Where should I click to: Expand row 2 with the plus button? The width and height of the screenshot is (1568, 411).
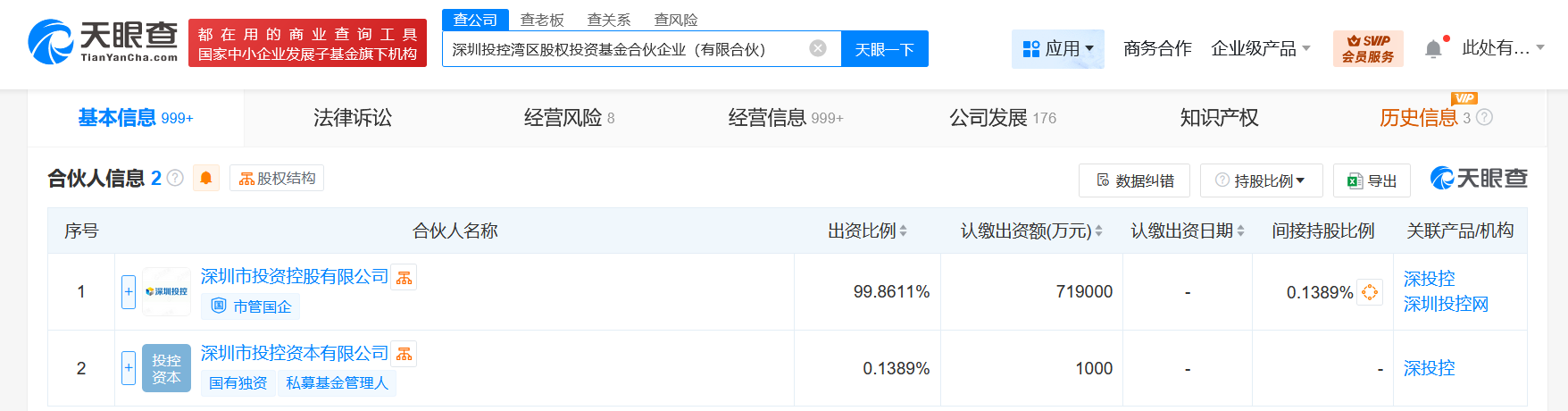click(129, 368)
